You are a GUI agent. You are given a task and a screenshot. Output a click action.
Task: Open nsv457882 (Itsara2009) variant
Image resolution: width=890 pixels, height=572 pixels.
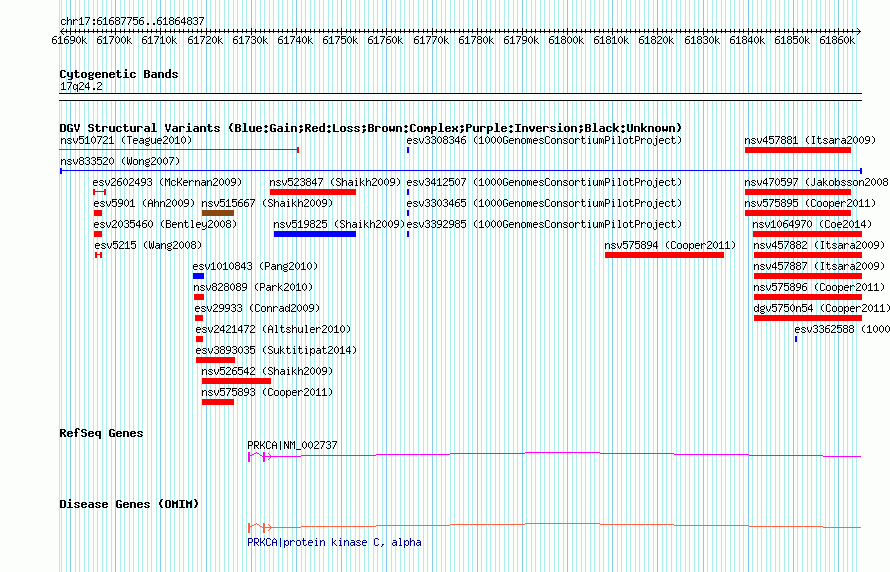(x=819, y=245)
